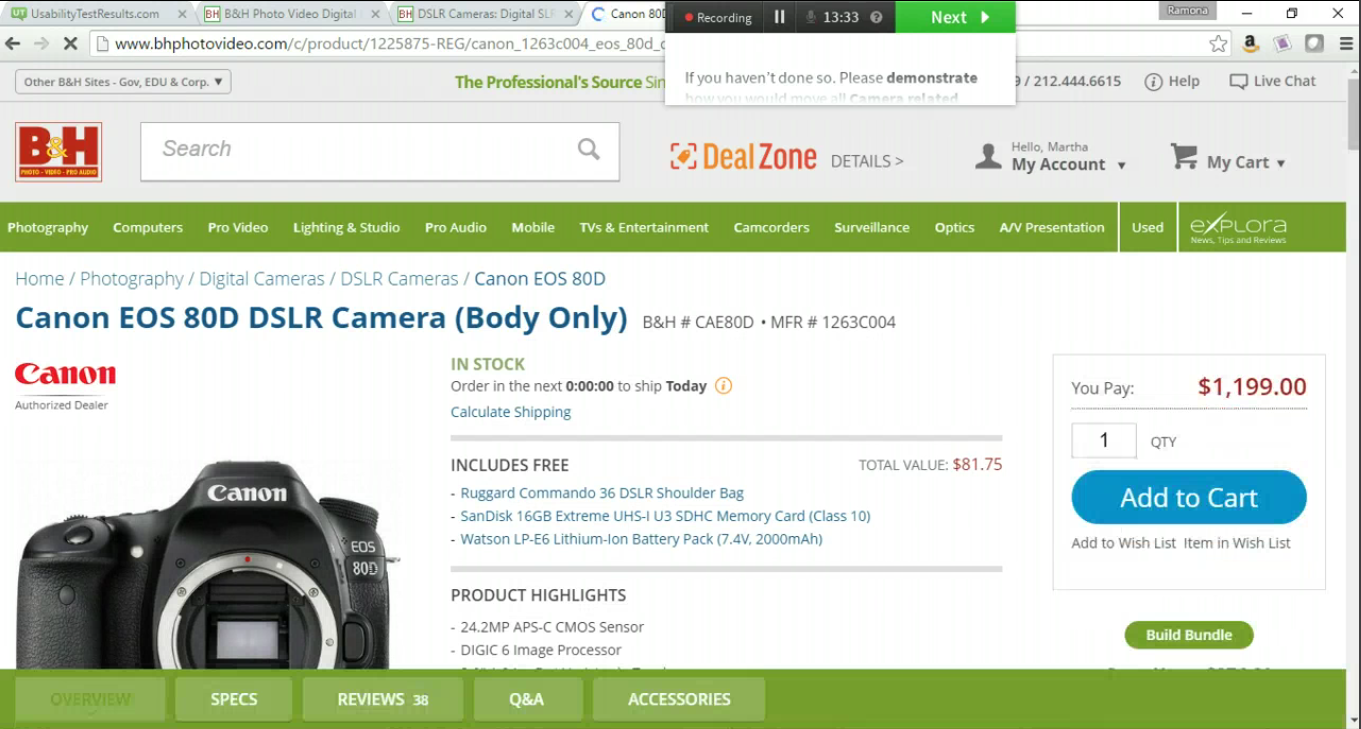Open Ruggard Commando 36 Shoulder Bag link
This screenshot has height=729, width=1361.
602,493
